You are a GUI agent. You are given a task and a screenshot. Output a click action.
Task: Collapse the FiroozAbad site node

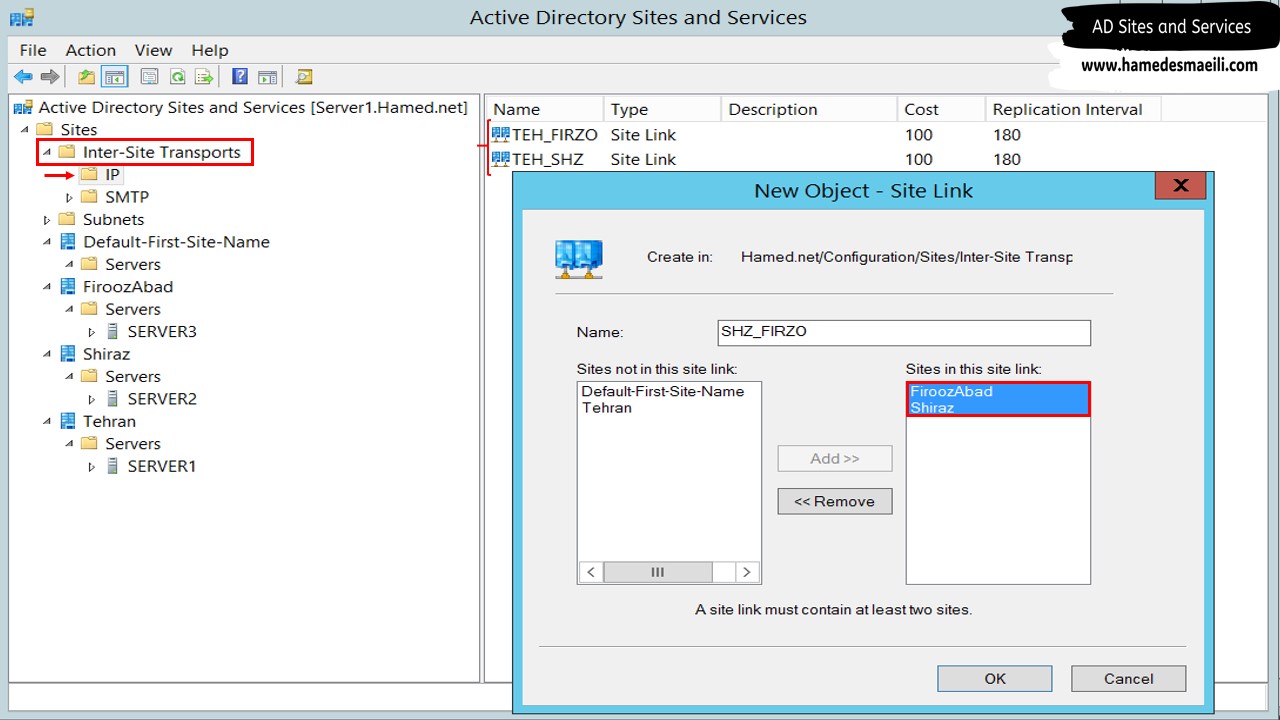point(47,287)
